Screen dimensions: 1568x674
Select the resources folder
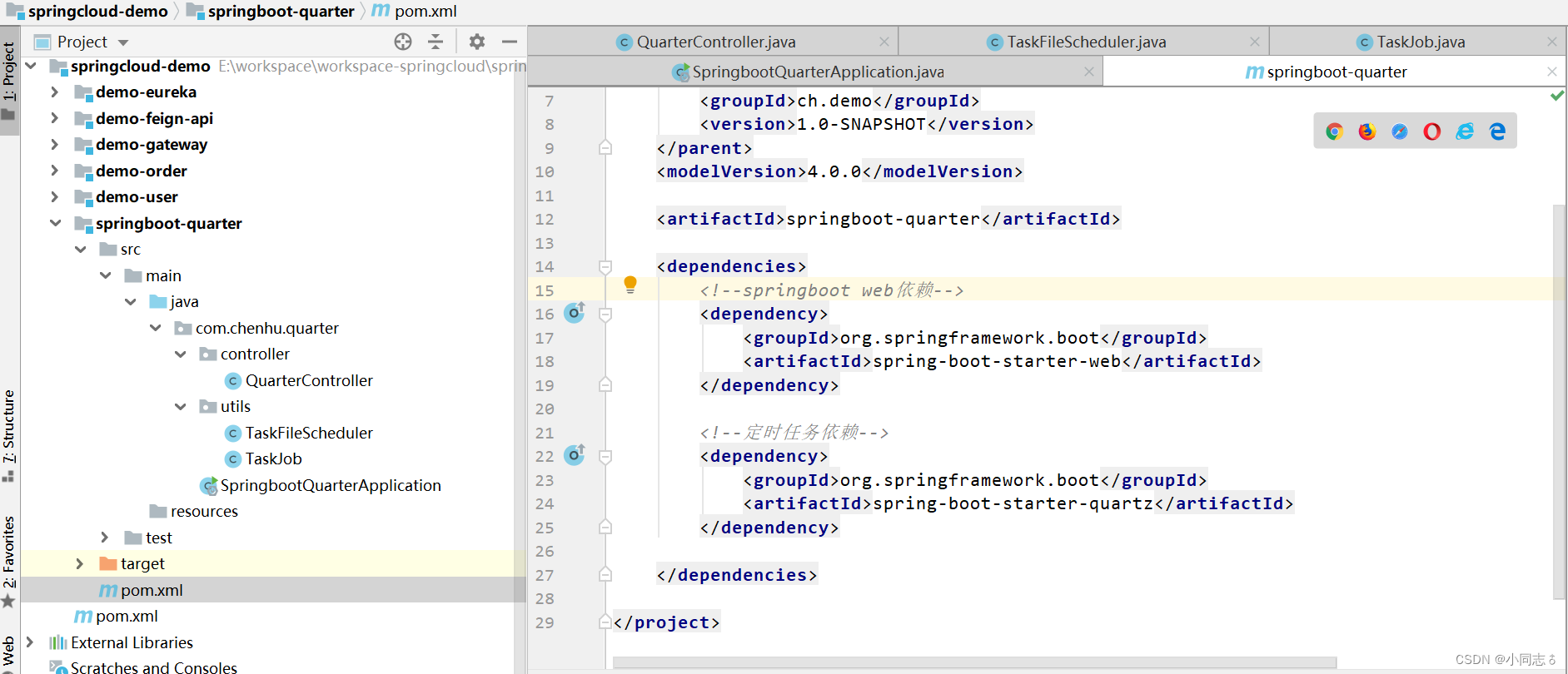(x=193, y=511)
